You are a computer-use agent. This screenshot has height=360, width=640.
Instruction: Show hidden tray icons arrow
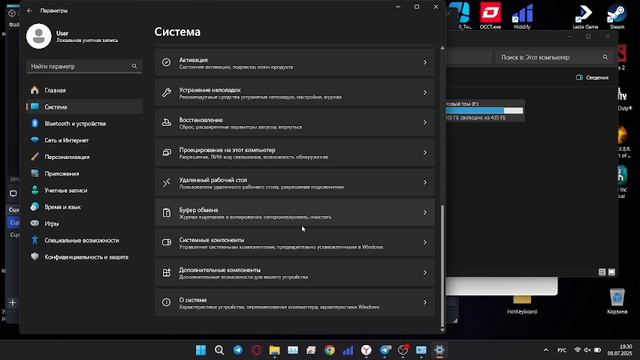pos(546,350)
